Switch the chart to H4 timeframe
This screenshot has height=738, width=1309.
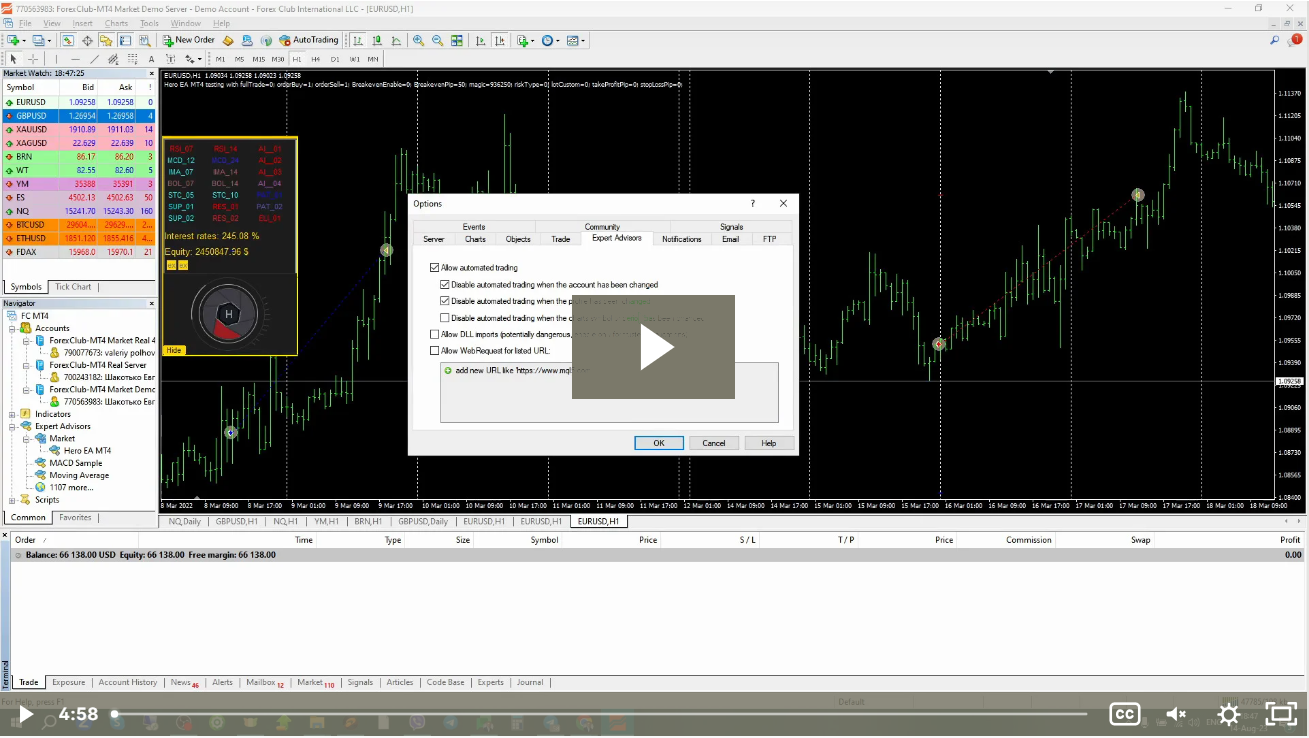(316, 59)
